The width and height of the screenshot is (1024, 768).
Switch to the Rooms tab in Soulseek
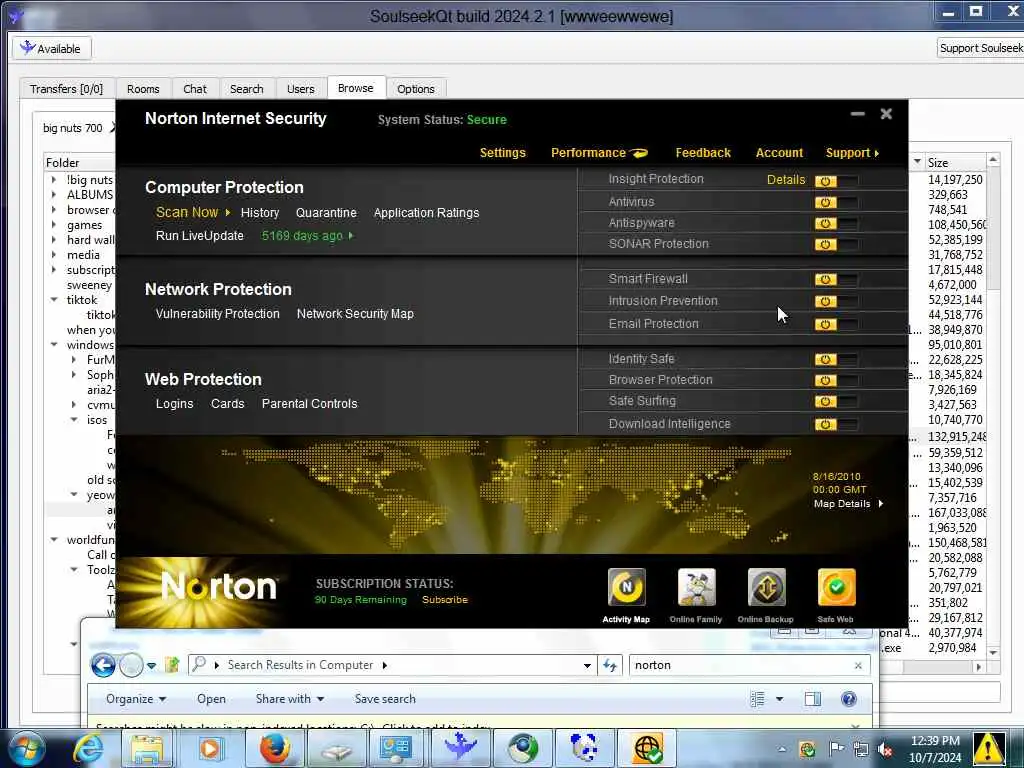143,89
